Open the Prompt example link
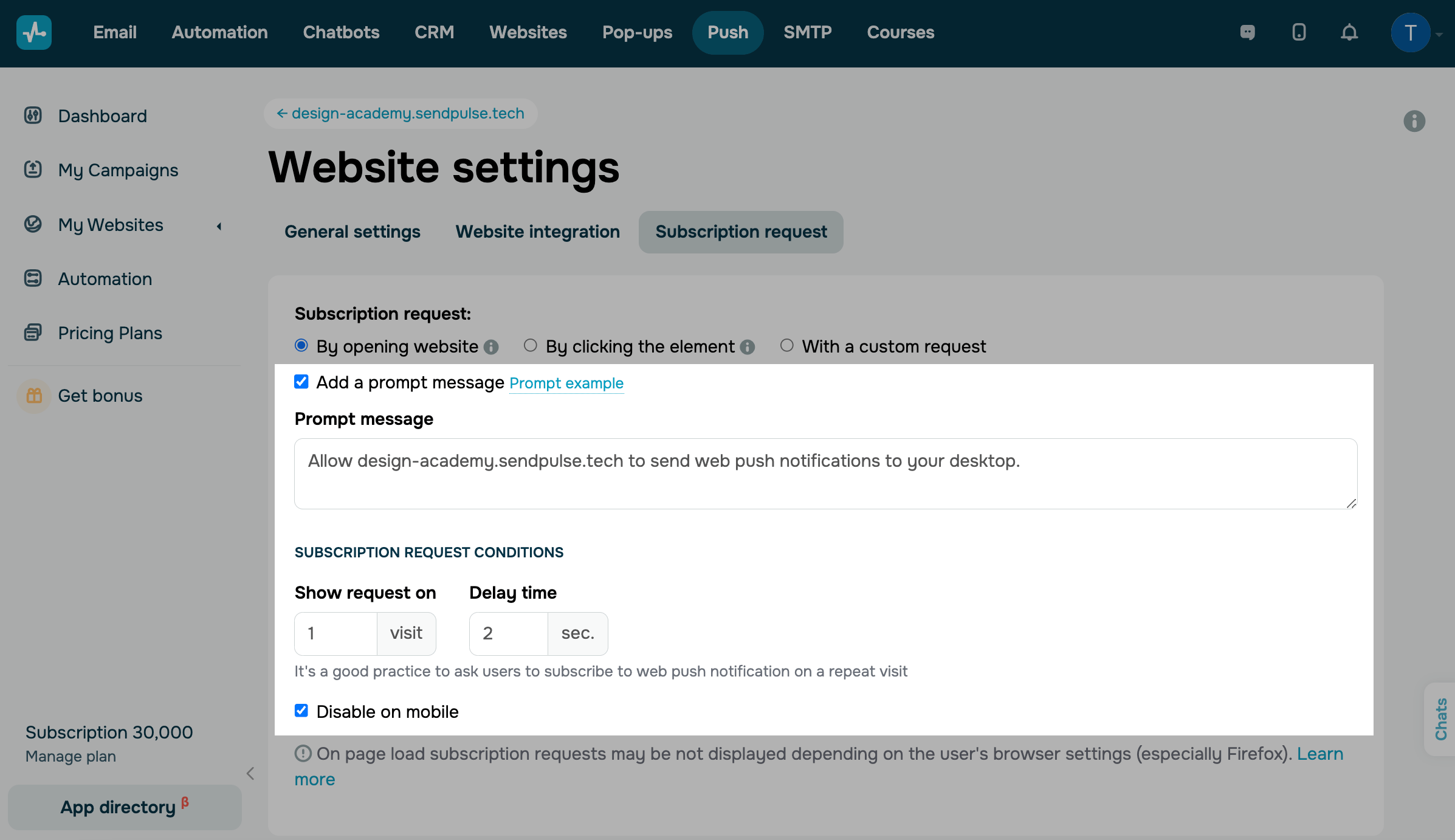Image resolution: width=1455 pixels, height=840 pixels. (x=566, y=384)
